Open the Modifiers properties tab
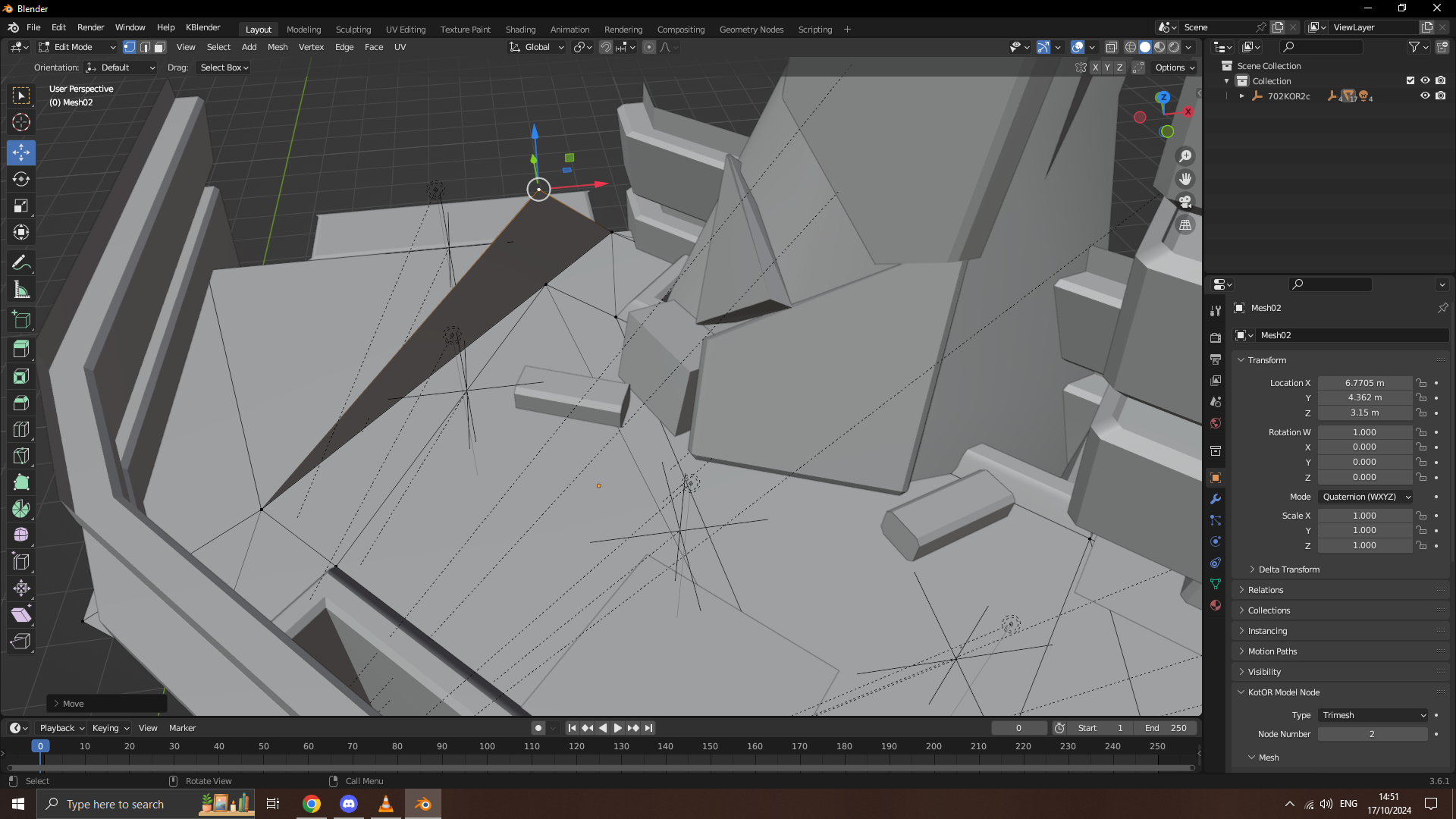Image resolution: width=1456 pixels, height=819 pixels. coord(1216,499)
